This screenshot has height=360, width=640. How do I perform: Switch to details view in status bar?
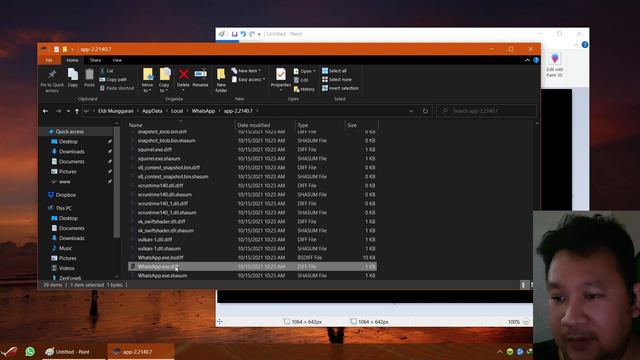[x=523, y=285]
